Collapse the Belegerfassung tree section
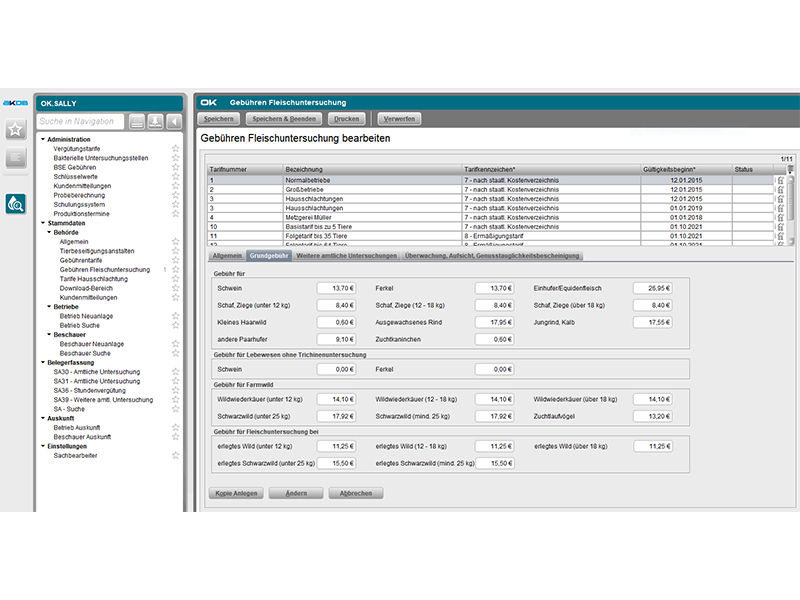The height and width of the screenshot is (600, 800). (x=43, y=363)
